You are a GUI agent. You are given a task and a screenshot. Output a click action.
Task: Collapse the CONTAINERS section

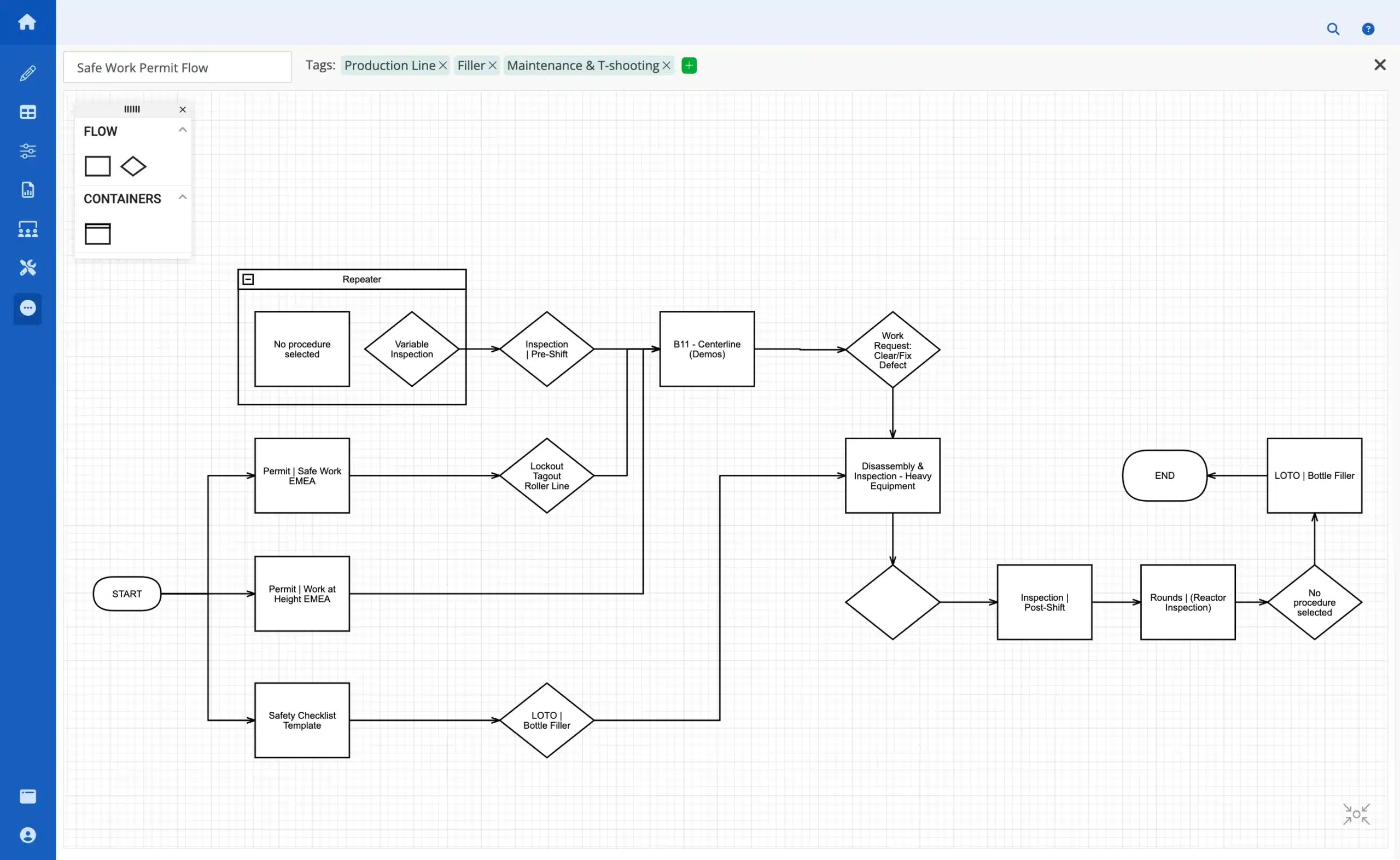(x=183, y=197)
